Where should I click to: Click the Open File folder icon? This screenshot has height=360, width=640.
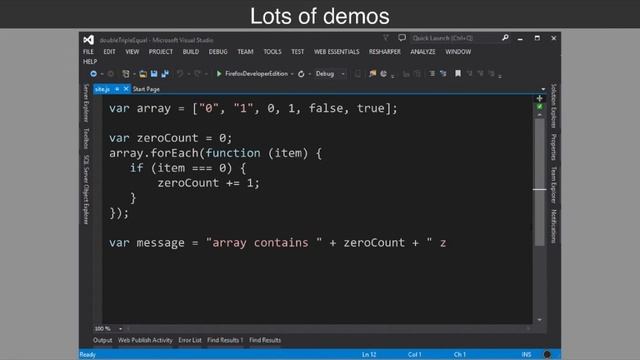(143, 74)
